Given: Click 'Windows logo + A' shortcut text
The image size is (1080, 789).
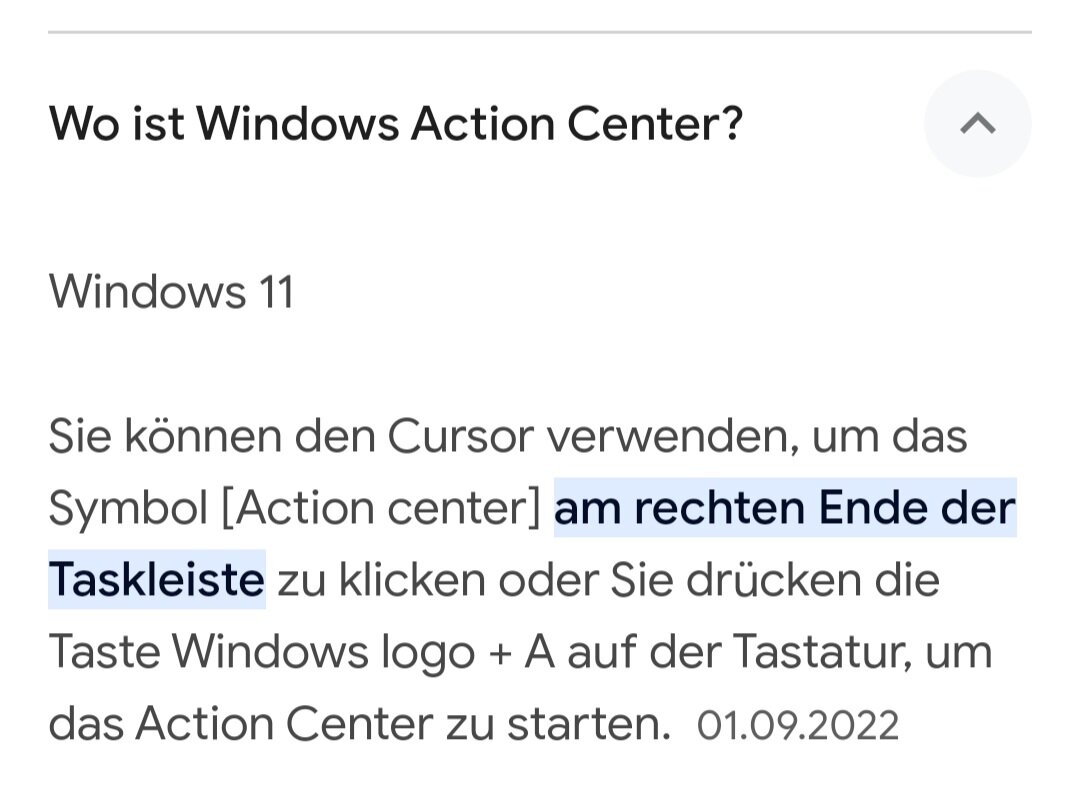Looking at the screenshot, I should [x=363, y=652].
